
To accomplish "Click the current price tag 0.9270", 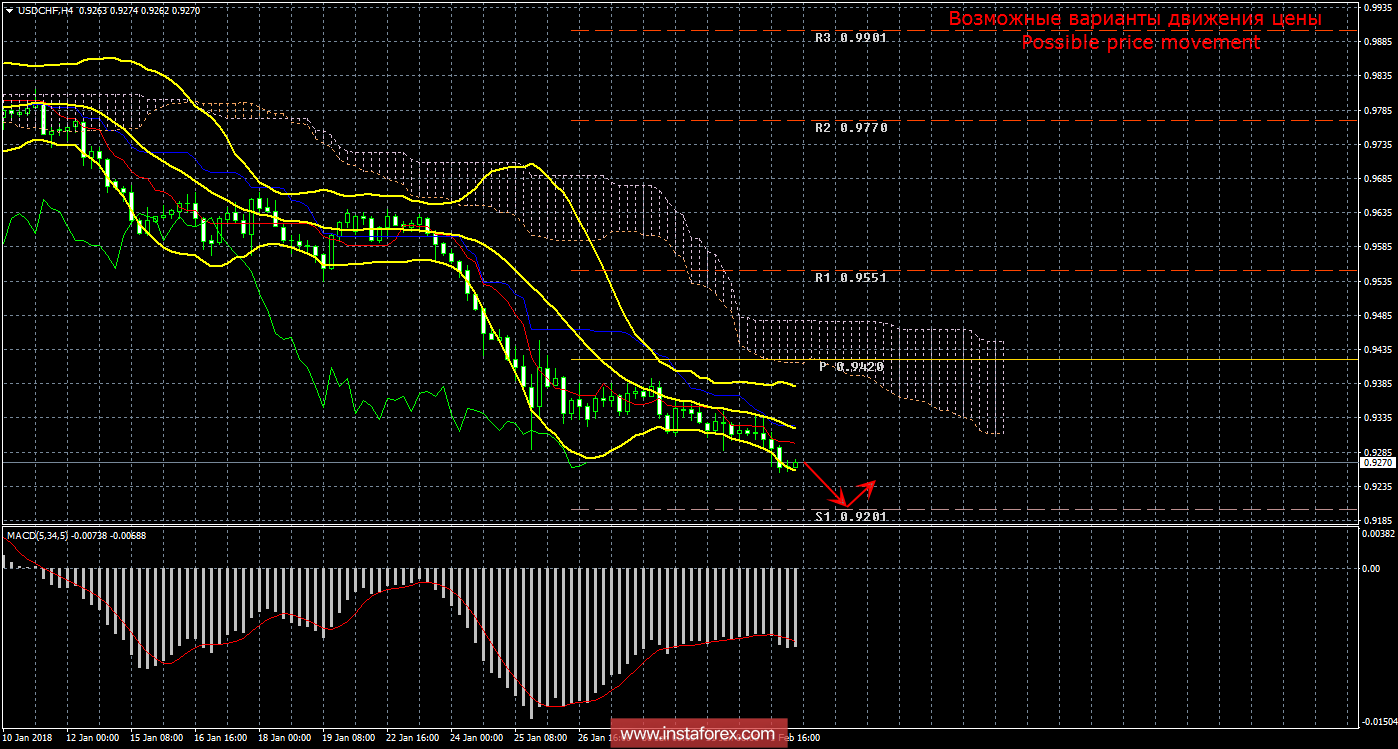I will click(x=1375, y=463).
